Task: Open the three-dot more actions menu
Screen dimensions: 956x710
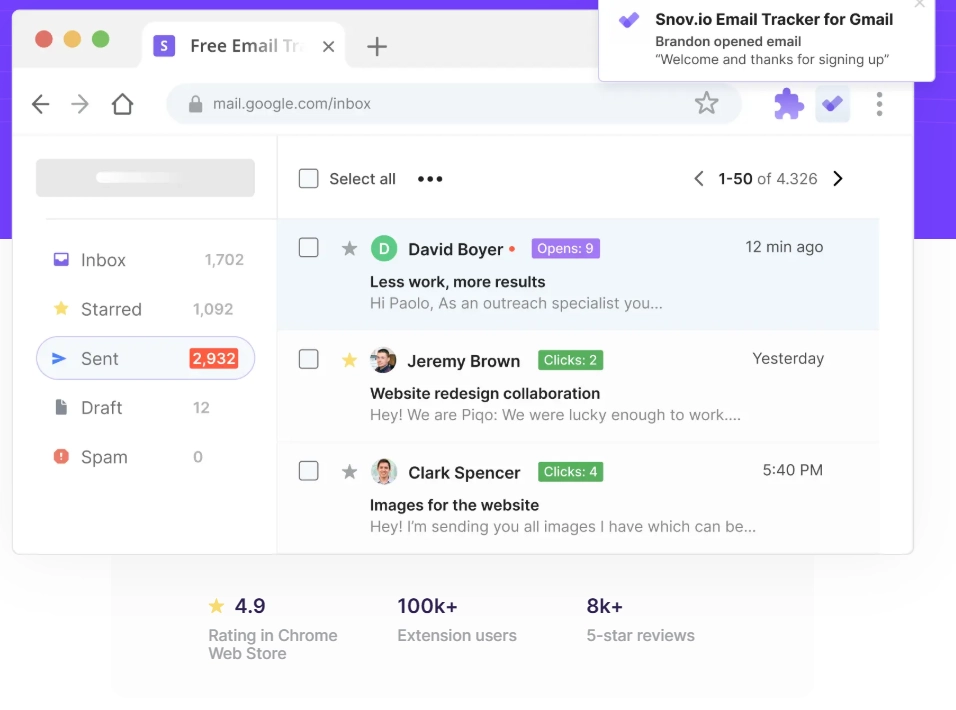Action: (x=430, y=179)
